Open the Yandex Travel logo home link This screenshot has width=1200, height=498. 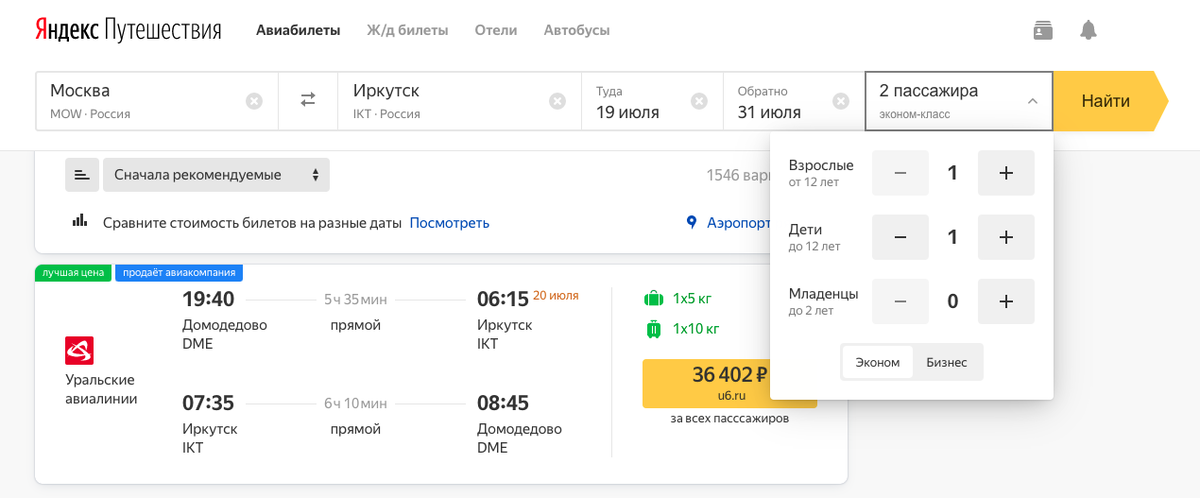[x=128, y=30]
